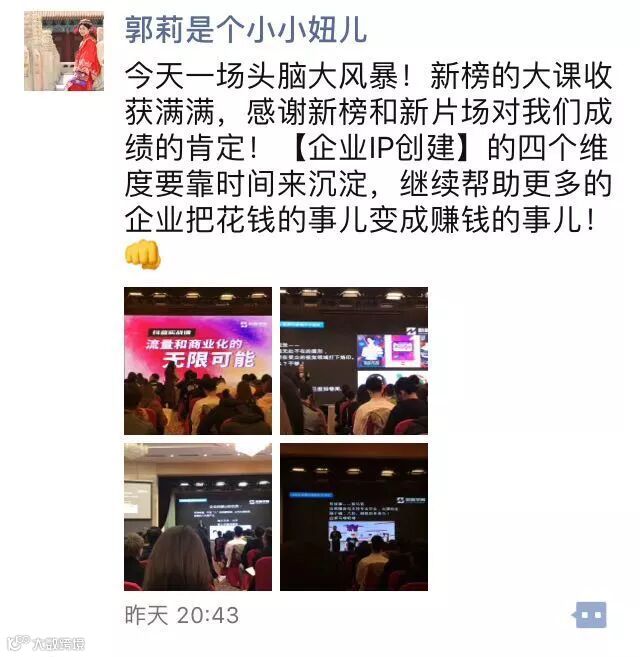Open the bottom-right dark auditorium photo
Screen dimensions: 640x657
coord(354,517)
